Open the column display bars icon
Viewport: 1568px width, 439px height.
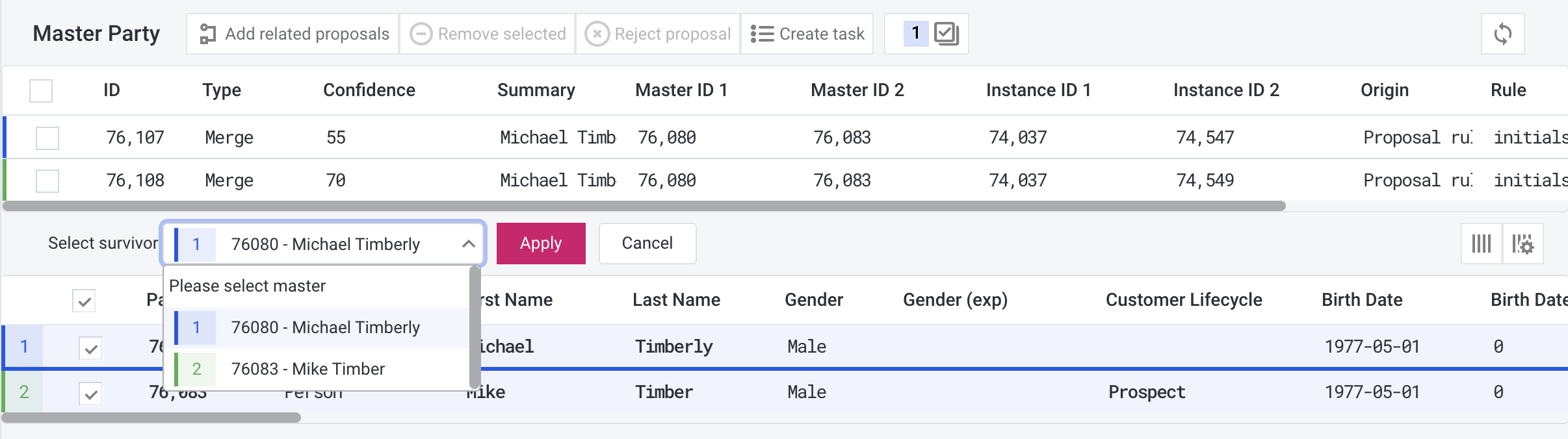point(1481,244)
